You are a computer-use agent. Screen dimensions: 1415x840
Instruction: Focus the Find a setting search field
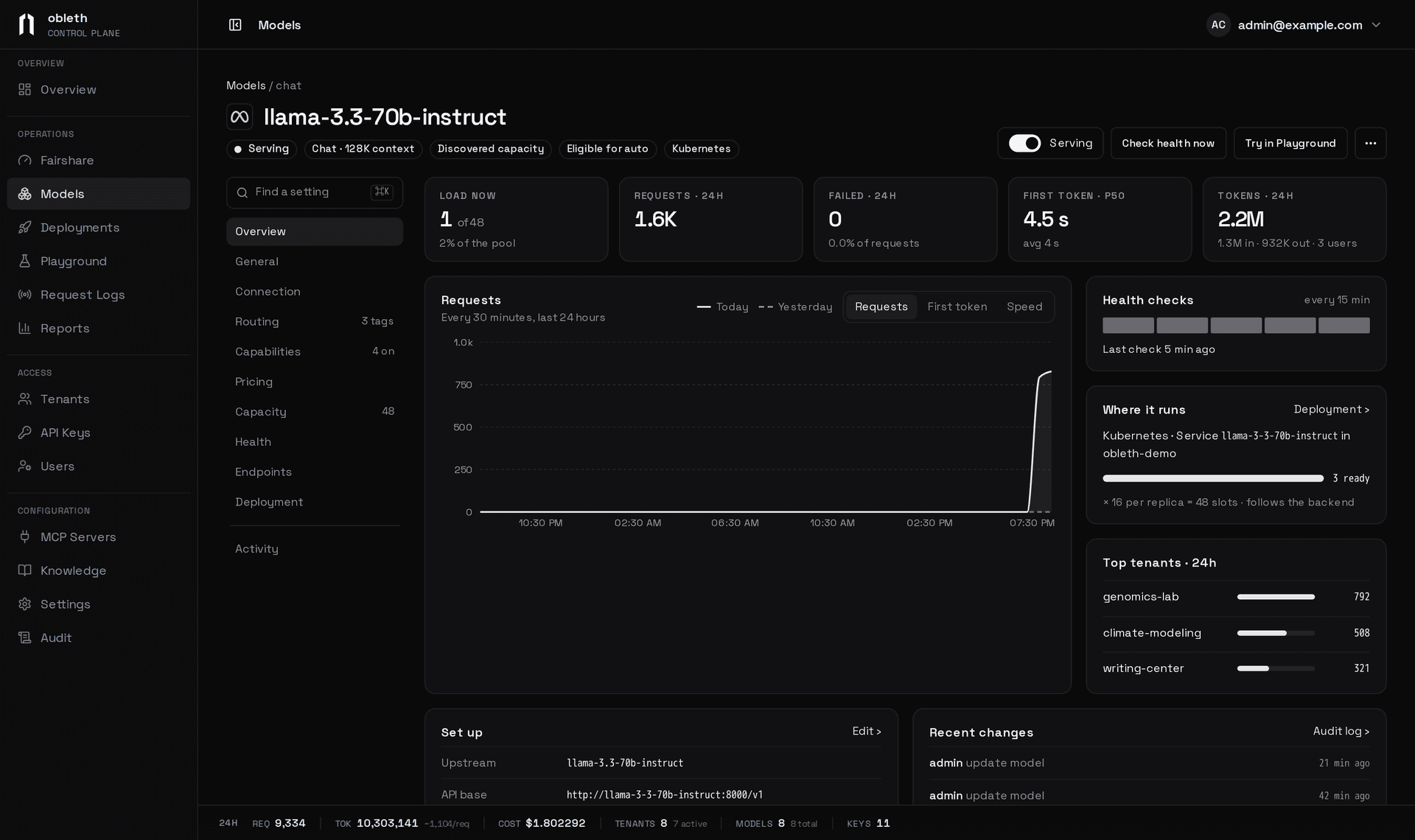pyautogui.click(x=315, y=193)
